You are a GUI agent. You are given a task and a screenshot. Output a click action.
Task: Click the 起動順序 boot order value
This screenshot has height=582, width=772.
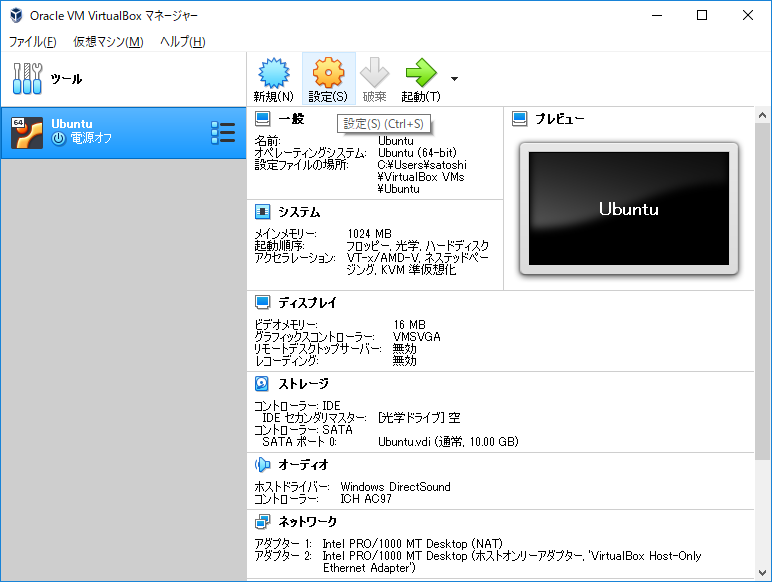(x=418, y=246)
